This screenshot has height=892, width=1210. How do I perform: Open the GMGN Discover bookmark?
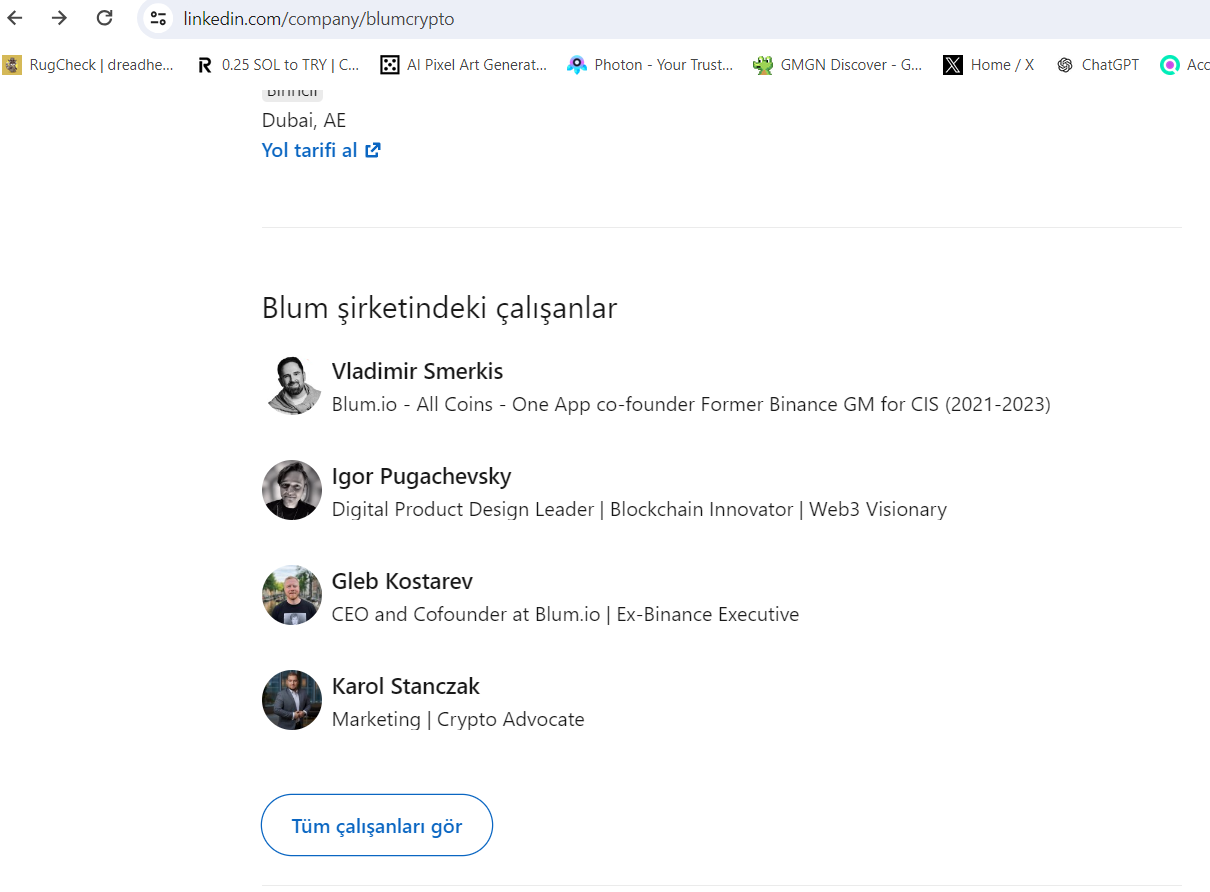point(838,65)
